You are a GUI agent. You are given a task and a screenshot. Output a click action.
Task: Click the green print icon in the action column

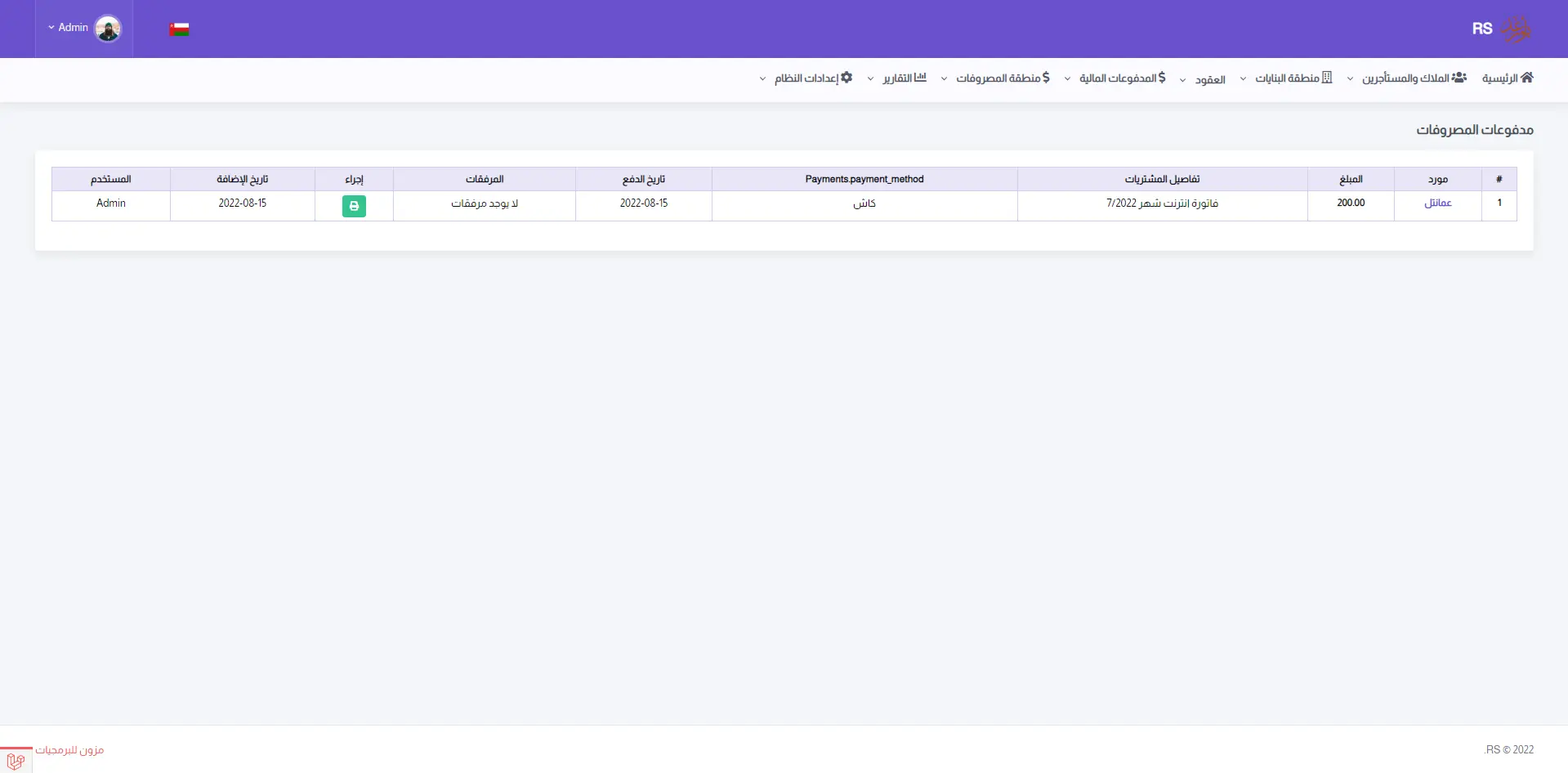[x=354, y=206]
